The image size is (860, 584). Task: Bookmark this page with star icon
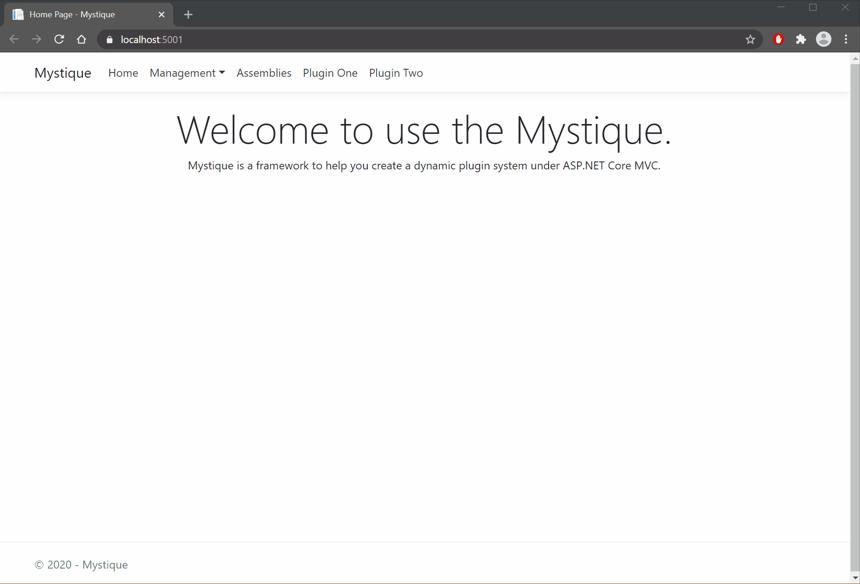point(750,39)
